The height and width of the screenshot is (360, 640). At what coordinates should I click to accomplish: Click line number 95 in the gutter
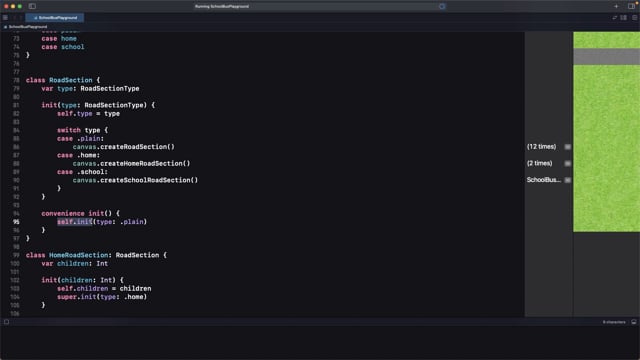[16, 222]
